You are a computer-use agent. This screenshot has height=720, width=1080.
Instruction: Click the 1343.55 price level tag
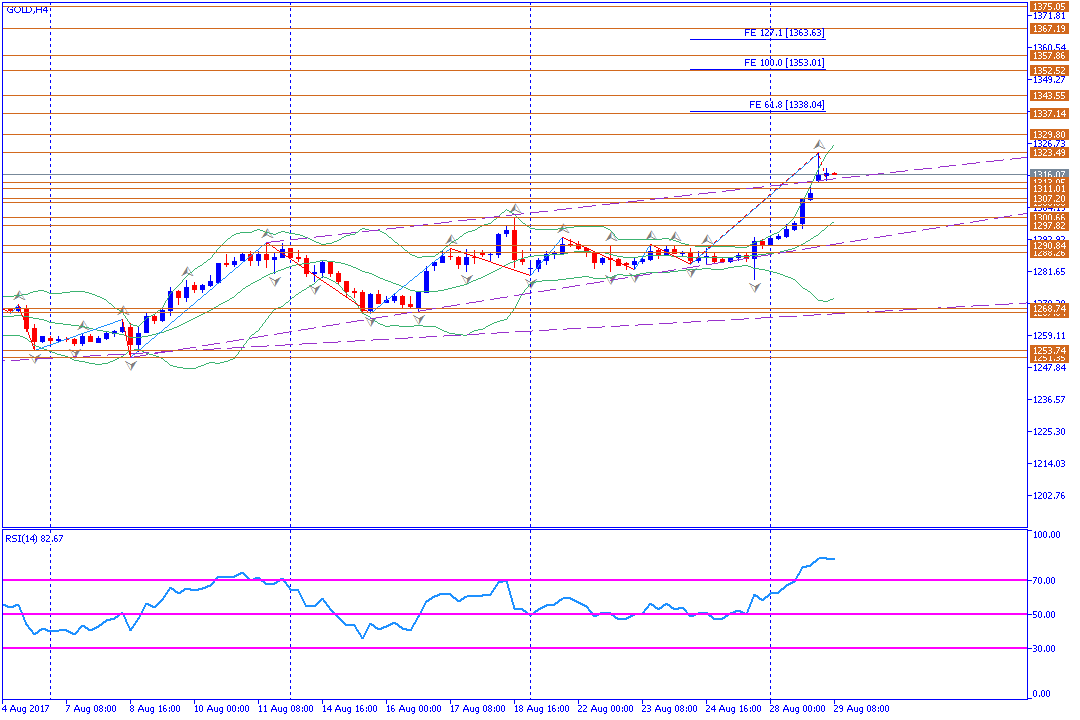click(x=1048, y=95)
